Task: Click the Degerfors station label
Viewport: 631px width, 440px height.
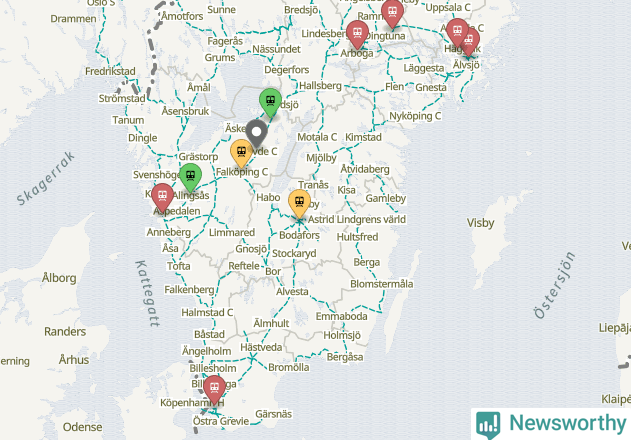Action: click(287, 70)
